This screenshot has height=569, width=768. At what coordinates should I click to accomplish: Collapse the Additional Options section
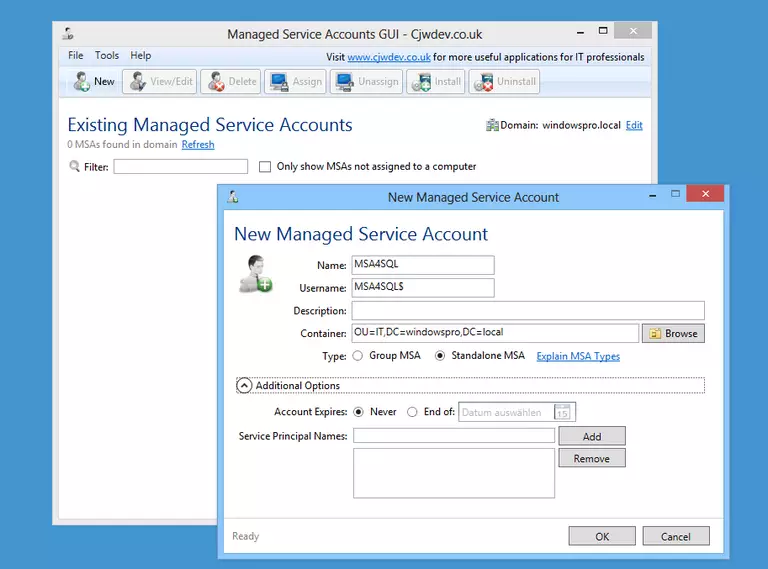point(244,385)
